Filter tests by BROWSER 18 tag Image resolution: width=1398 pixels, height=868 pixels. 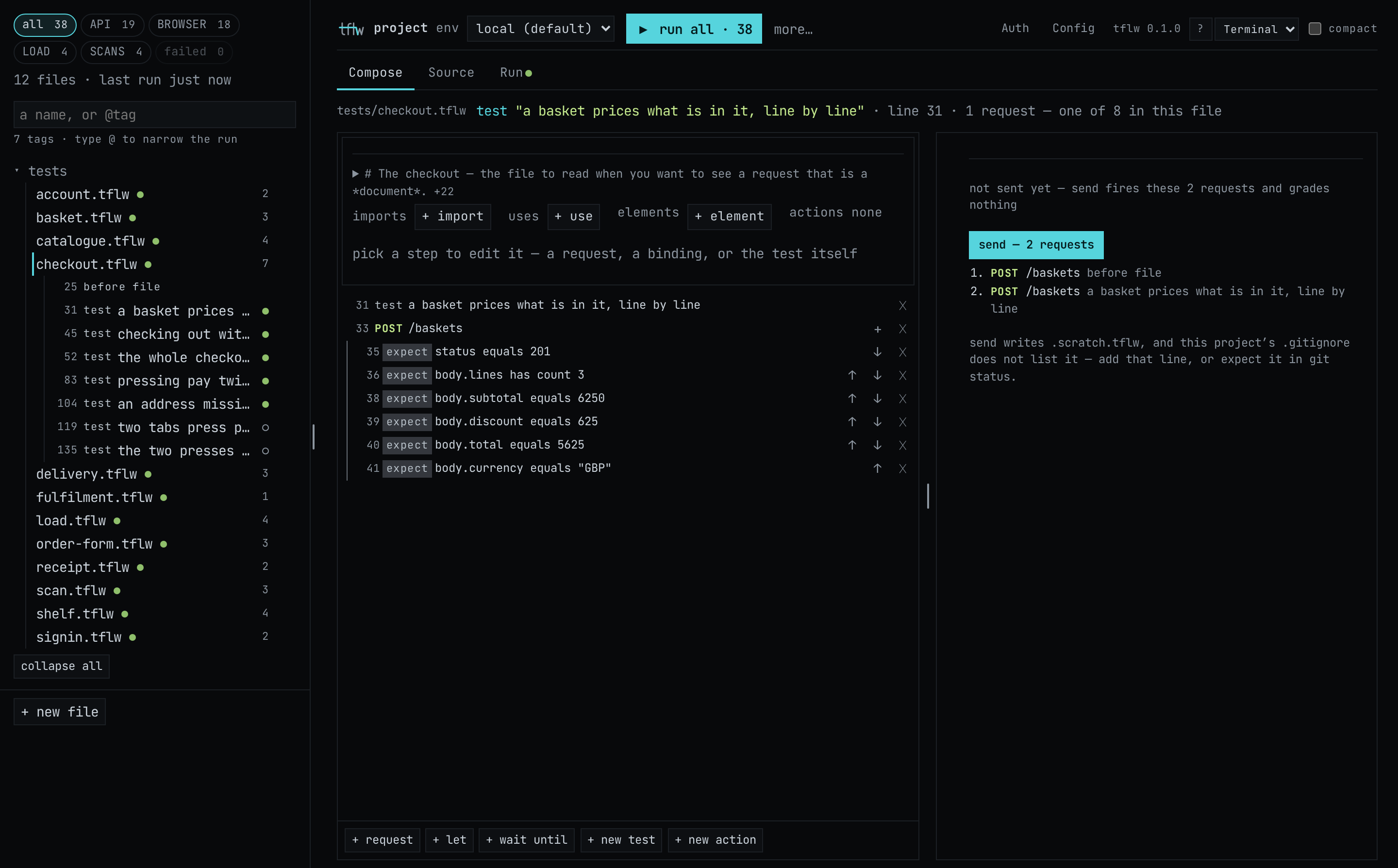click(193, 25)
